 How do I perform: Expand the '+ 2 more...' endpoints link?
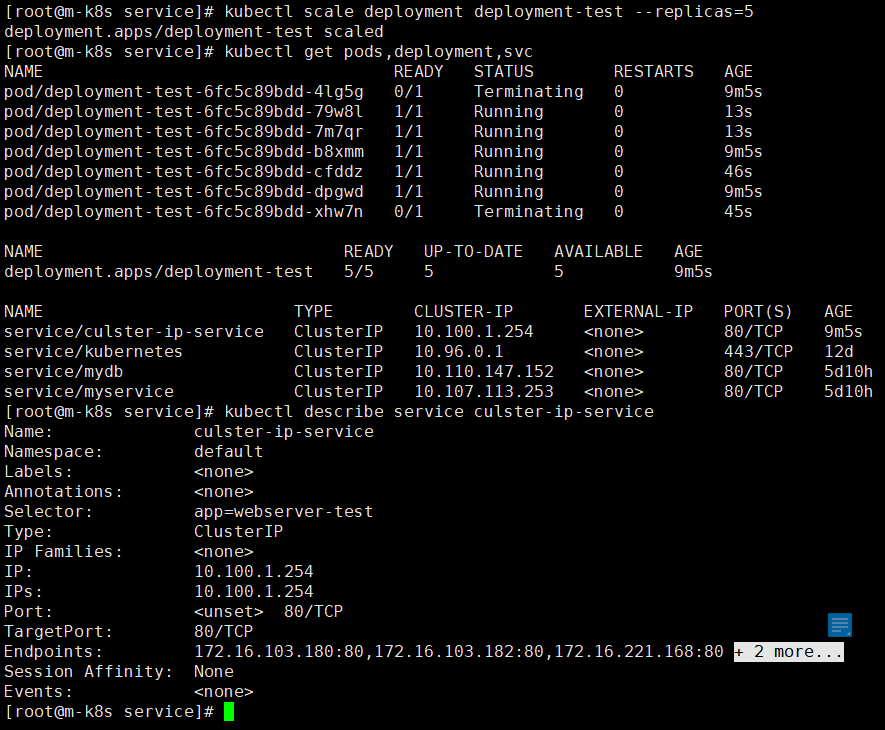click(x=788, y=652)
